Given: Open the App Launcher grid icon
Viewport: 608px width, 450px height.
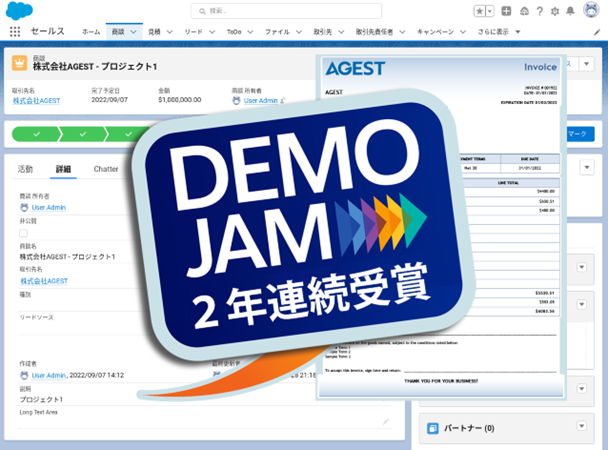Looking at the screenshot, I should tap(15, 32).
